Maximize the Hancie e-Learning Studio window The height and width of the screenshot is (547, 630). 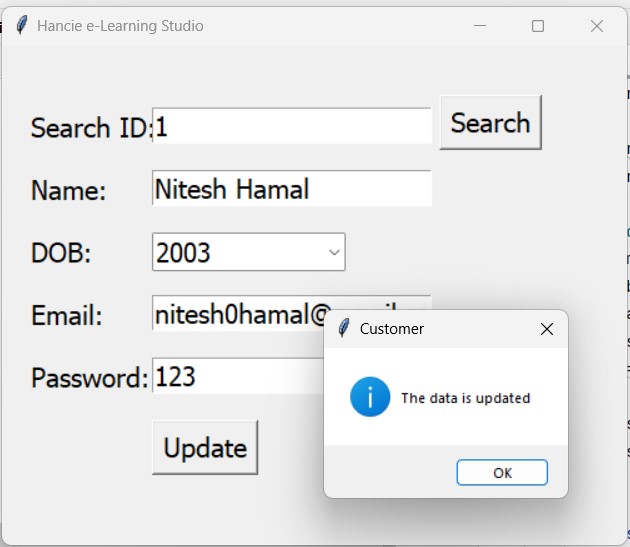tap(538, 26)
